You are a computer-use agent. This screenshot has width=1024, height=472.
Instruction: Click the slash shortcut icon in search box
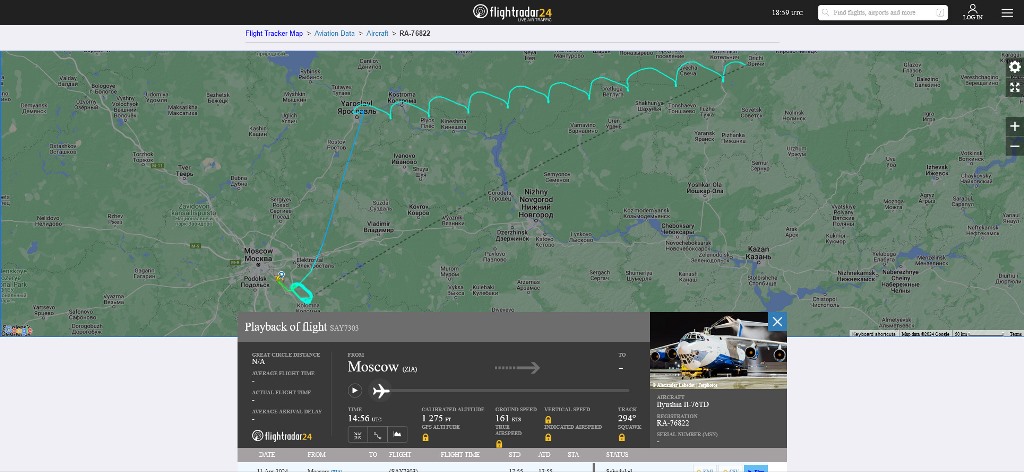point(940,12)
